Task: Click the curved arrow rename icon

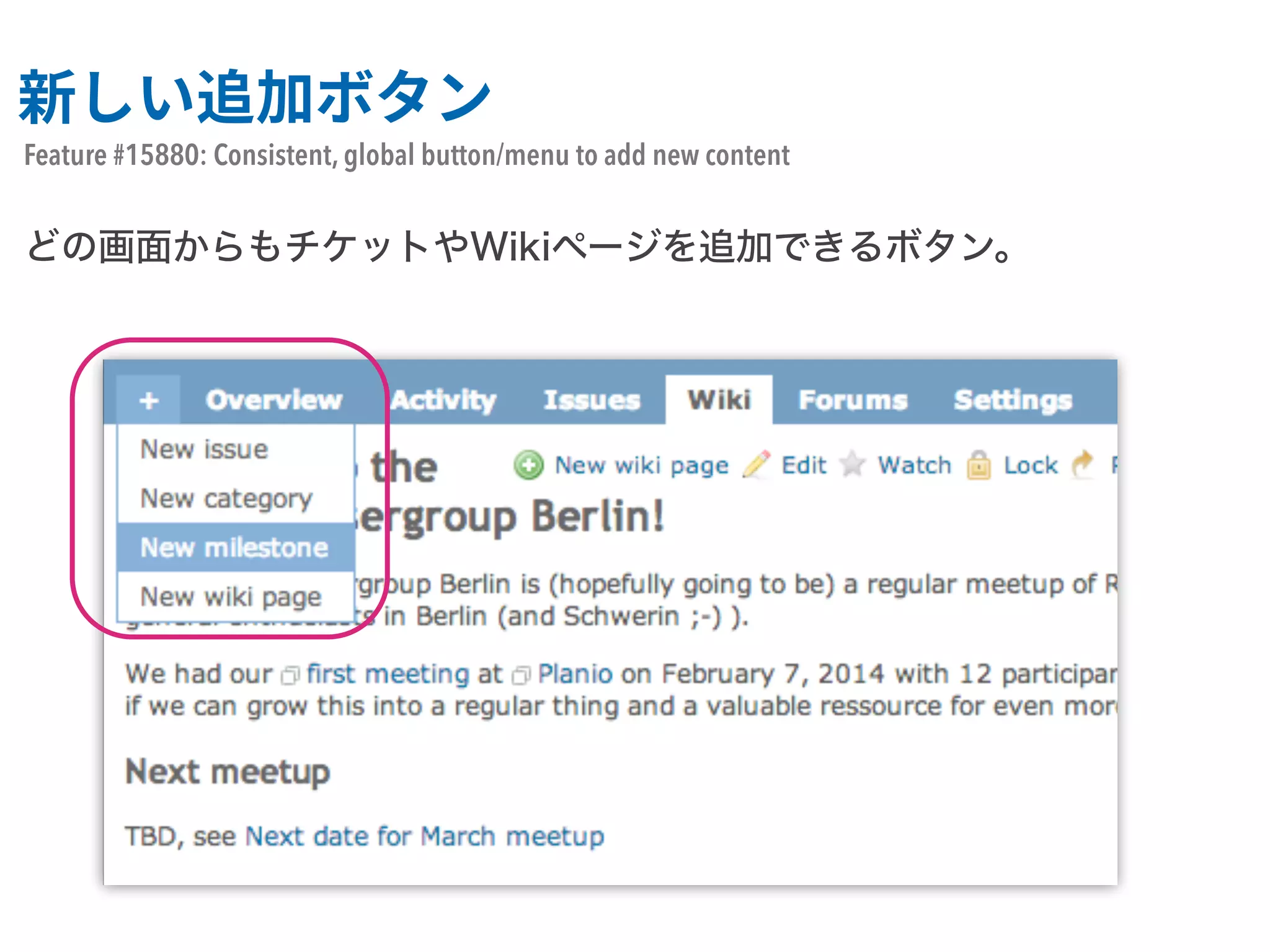Action: 1083,465
